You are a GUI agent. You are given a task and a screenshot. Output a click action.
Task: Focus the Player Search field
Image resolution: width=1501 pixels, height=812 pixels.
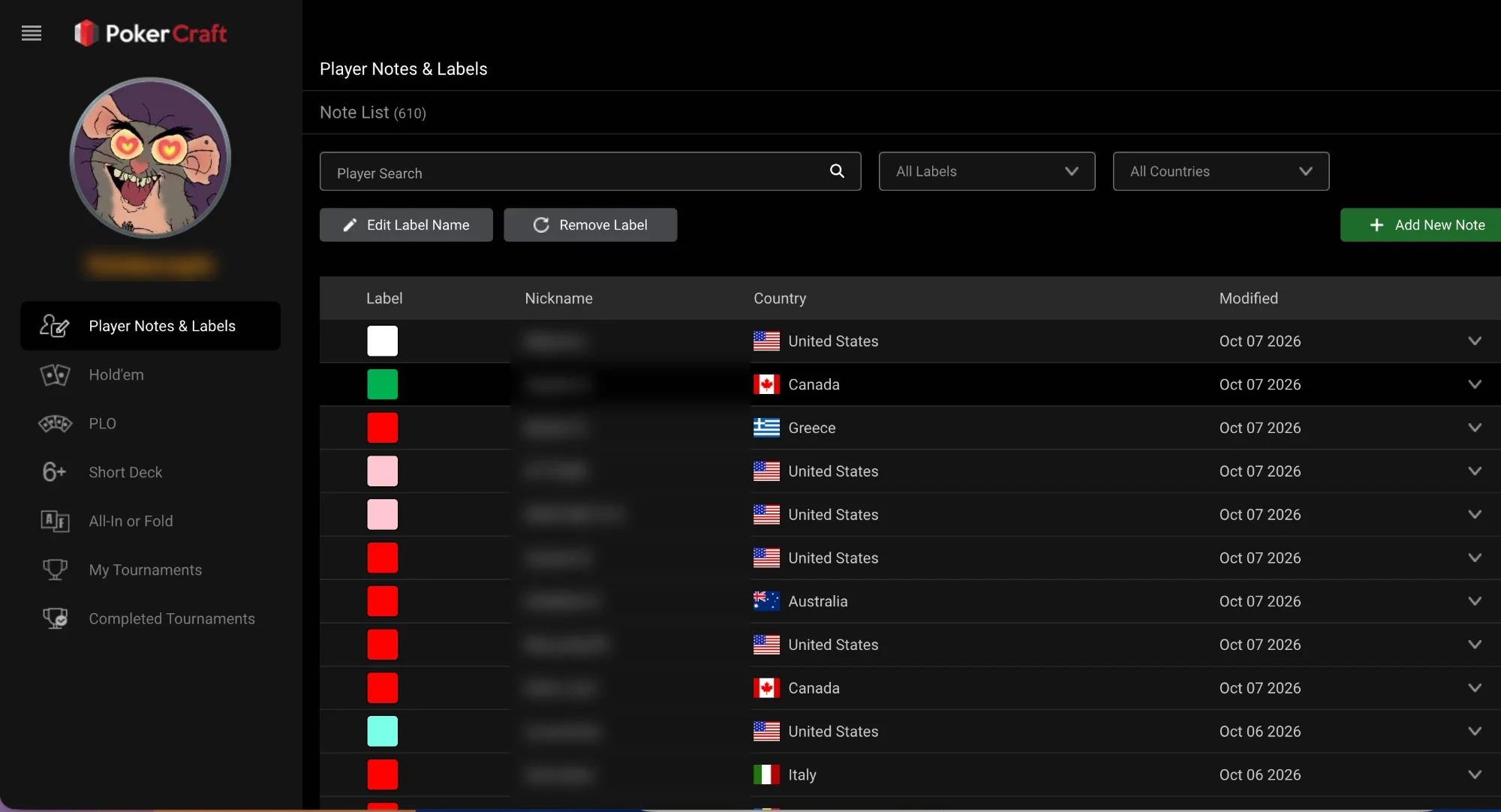(x=590, y=172)
